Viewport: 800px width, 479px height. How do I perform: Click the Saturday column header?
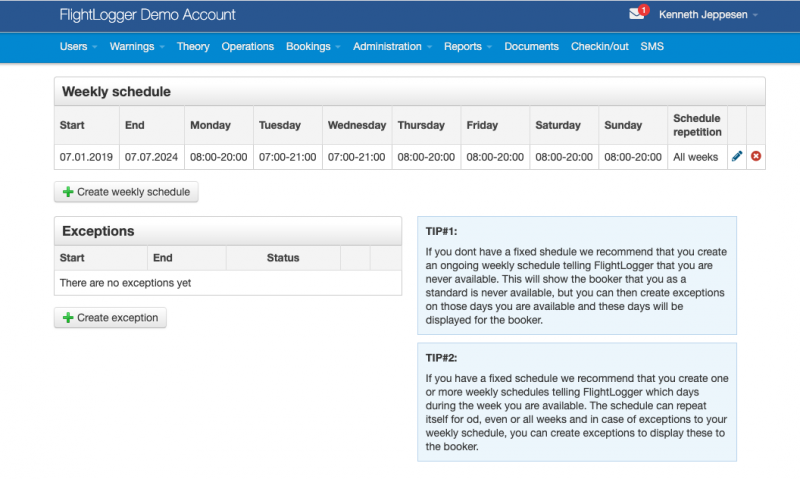[564, 125]
